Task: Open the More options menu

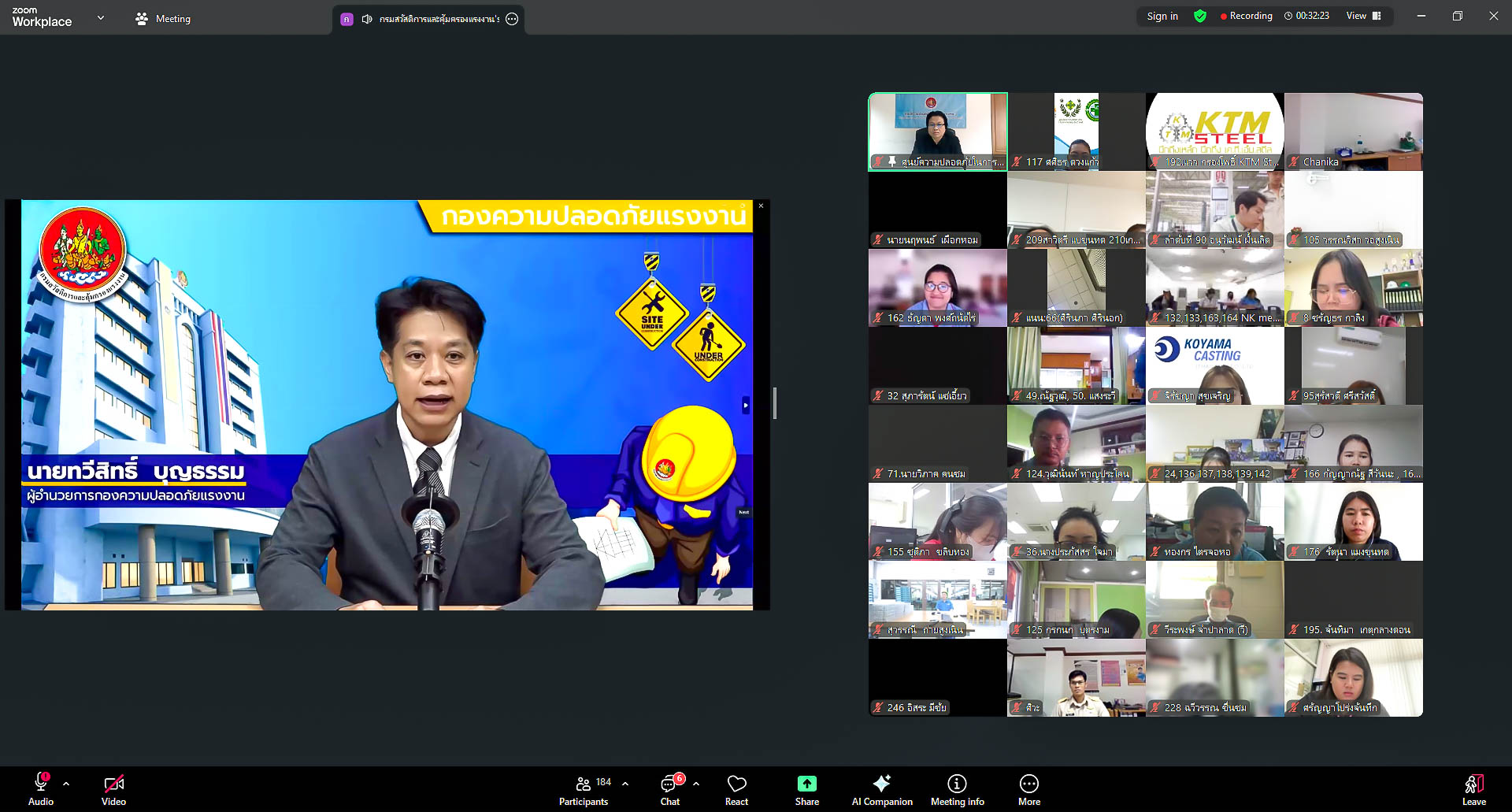Action: pyautogui.click(x=1028, y=789)
